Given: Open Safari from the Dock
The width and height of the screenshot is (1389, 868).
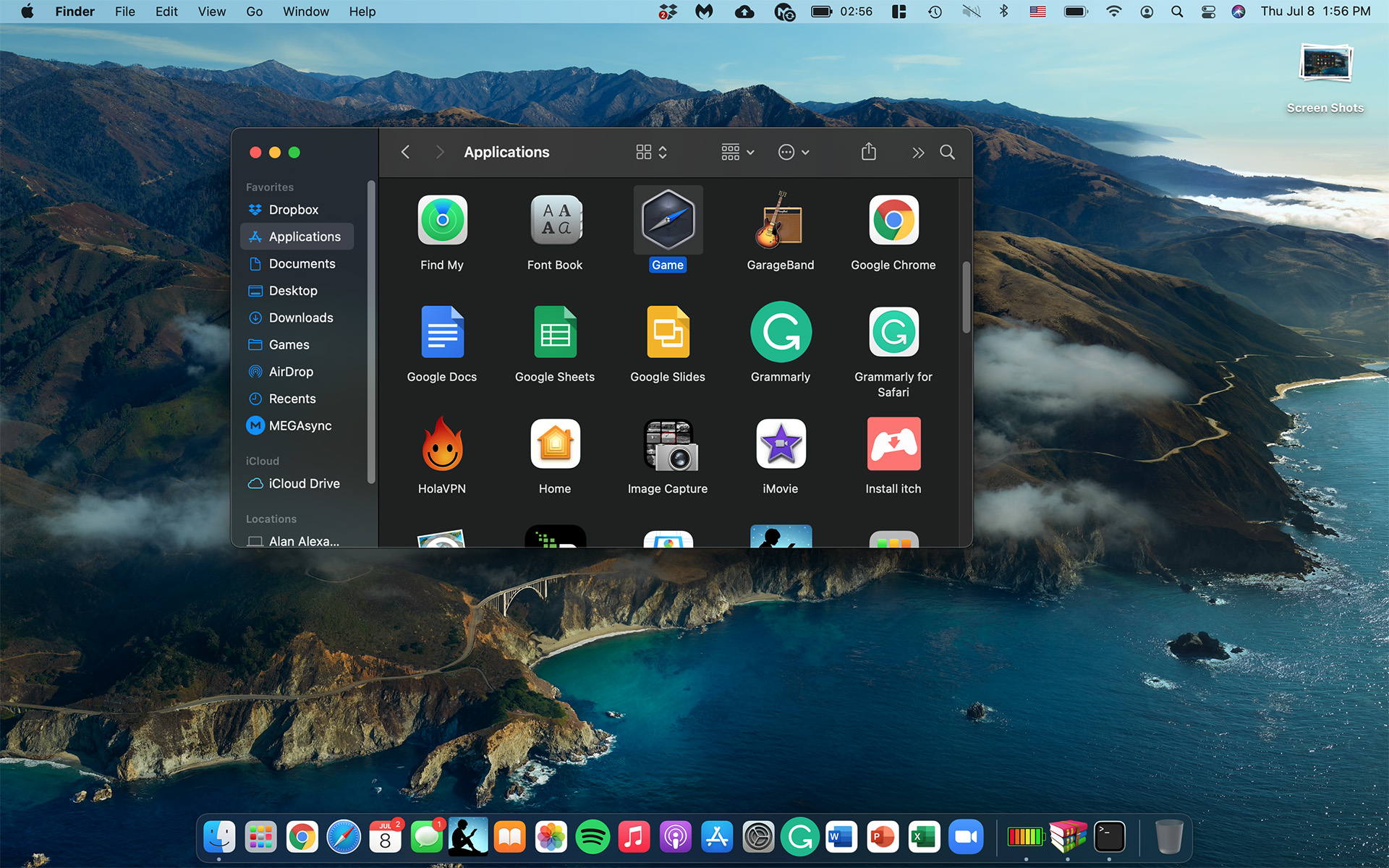Looking at the screenshot, I should 344,837.
